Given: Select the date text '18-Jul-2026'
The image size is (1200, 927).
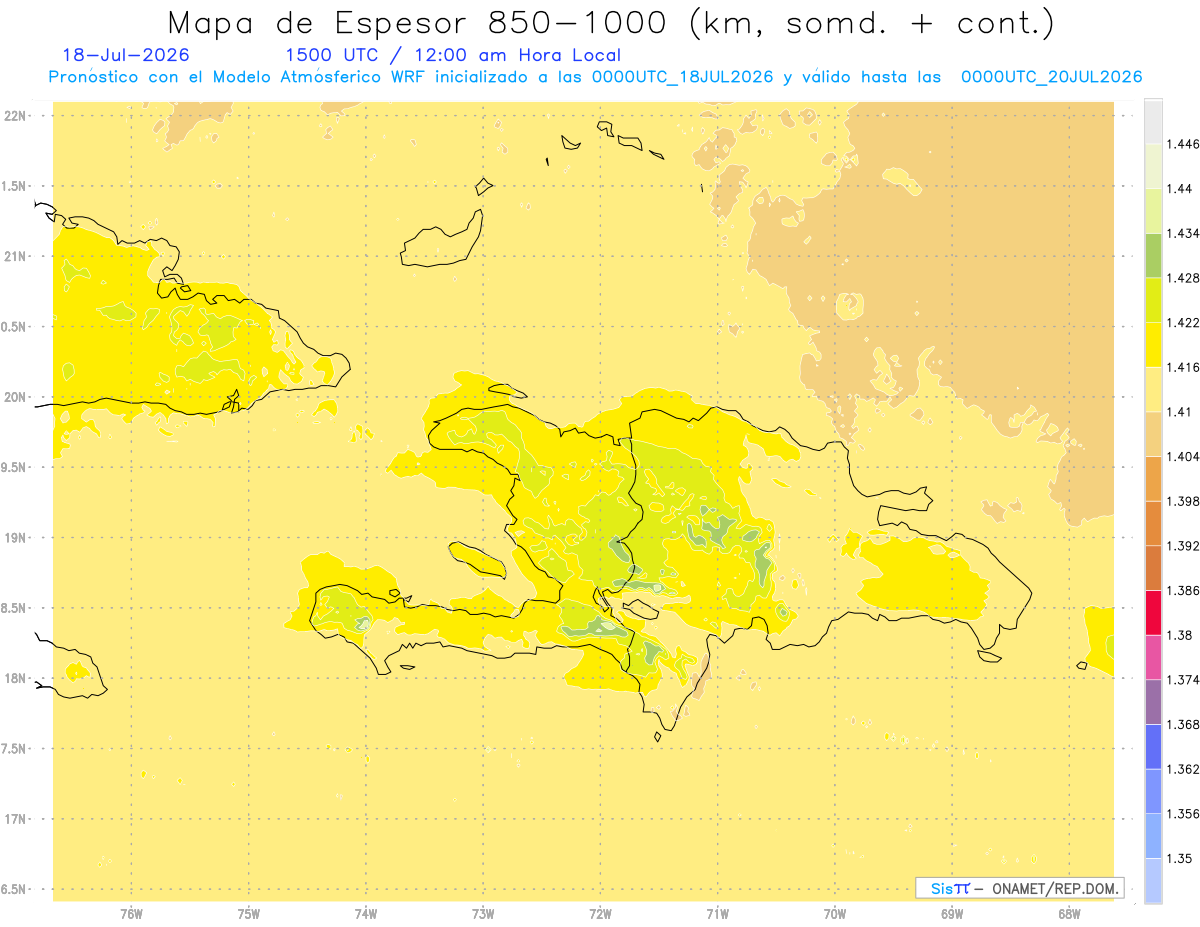Looking at the screenshot, I should point(125,56).
